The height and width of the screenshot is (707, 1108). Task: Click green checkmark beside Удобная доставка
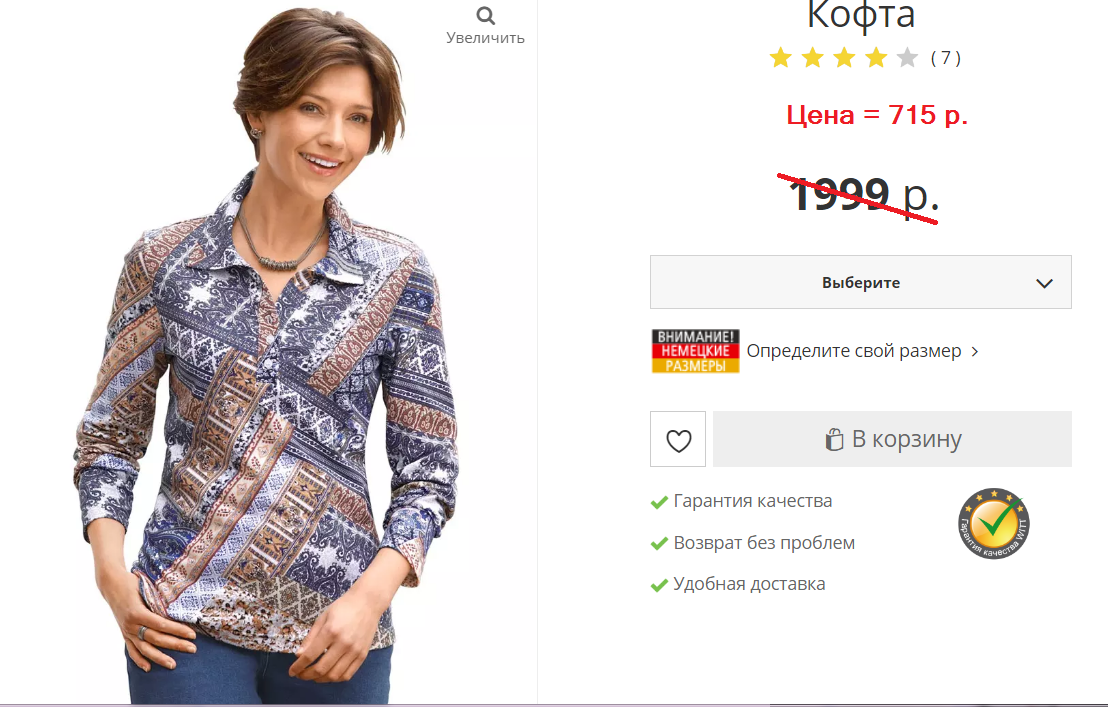[x=659, y=585]
